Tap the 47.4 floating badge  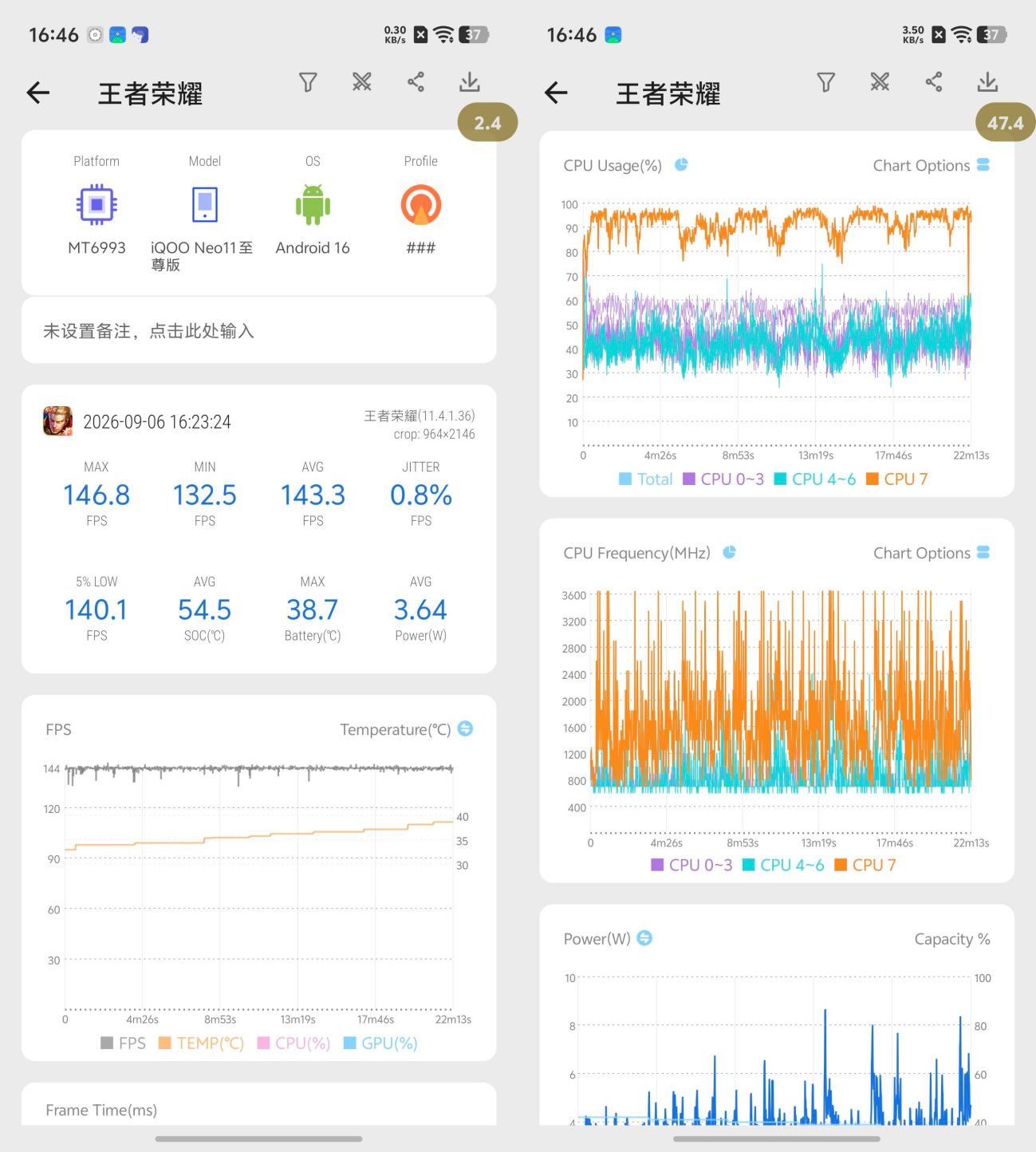[x=1005, y=123]
